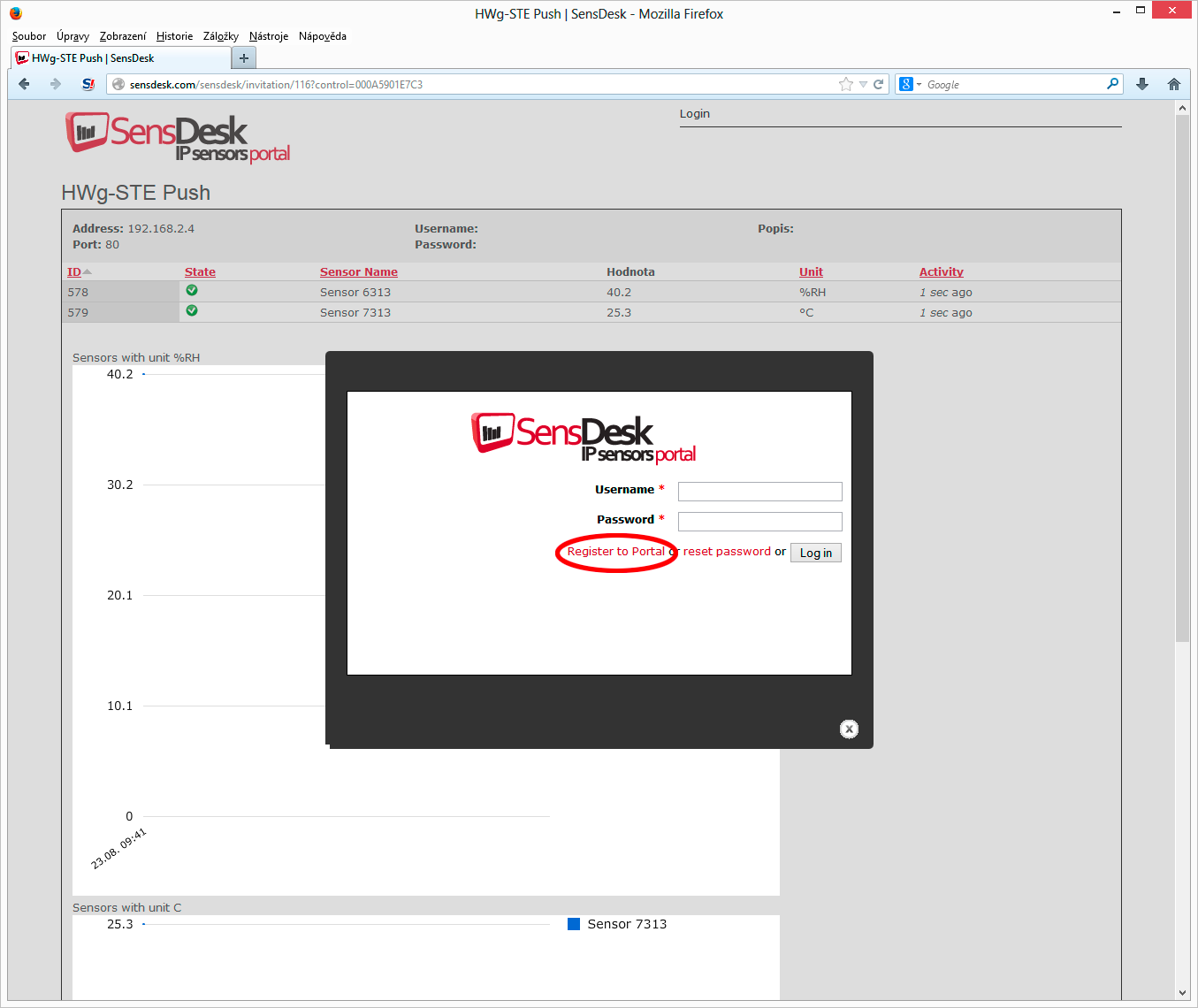This screenshot has width=1198, height=1008.
Task: Click reset password link
Action: pyautogui.click(x=727, y=551)
